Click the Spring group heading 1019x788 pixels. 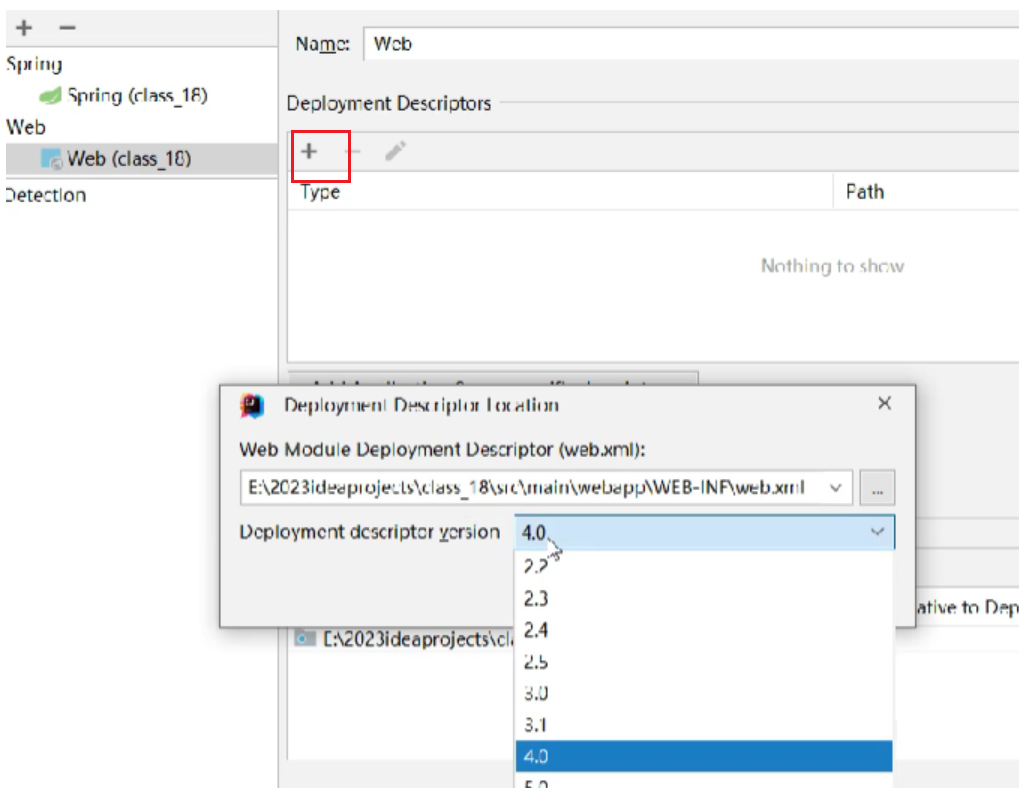[x=34, y=64]
